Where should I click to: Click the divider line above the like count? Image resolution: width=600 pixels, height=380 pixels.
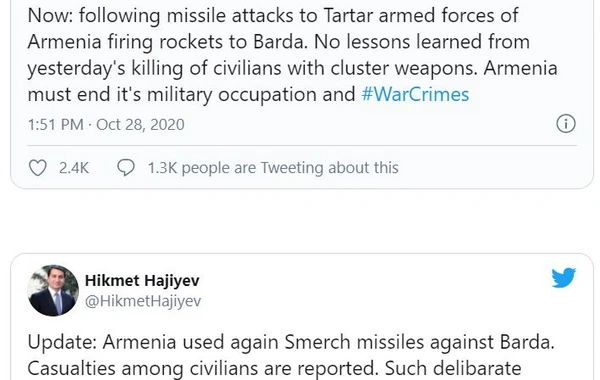click(302, 145)
